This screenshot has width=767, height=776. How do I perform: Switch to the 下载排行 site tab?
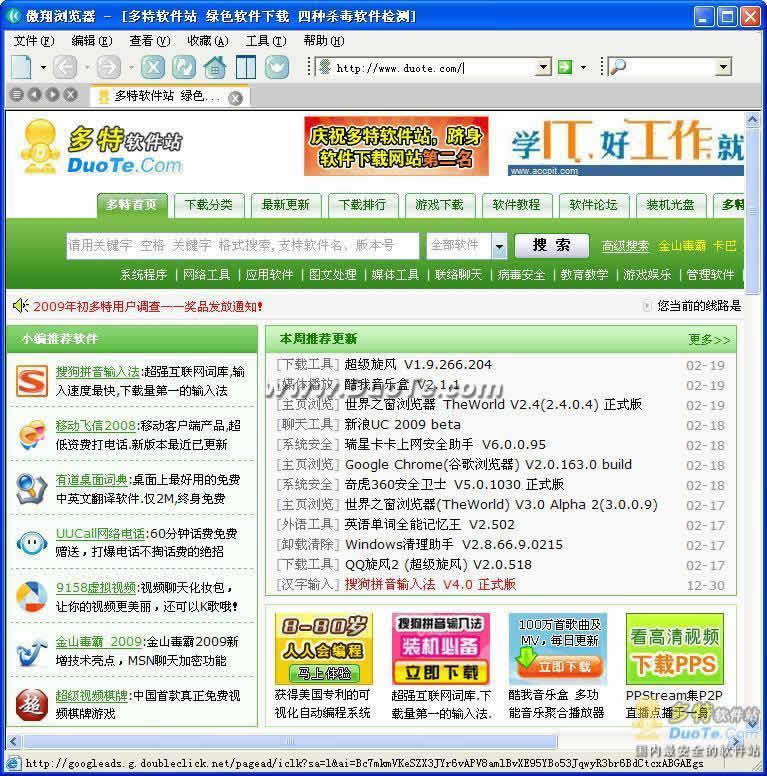pos(362,204)
